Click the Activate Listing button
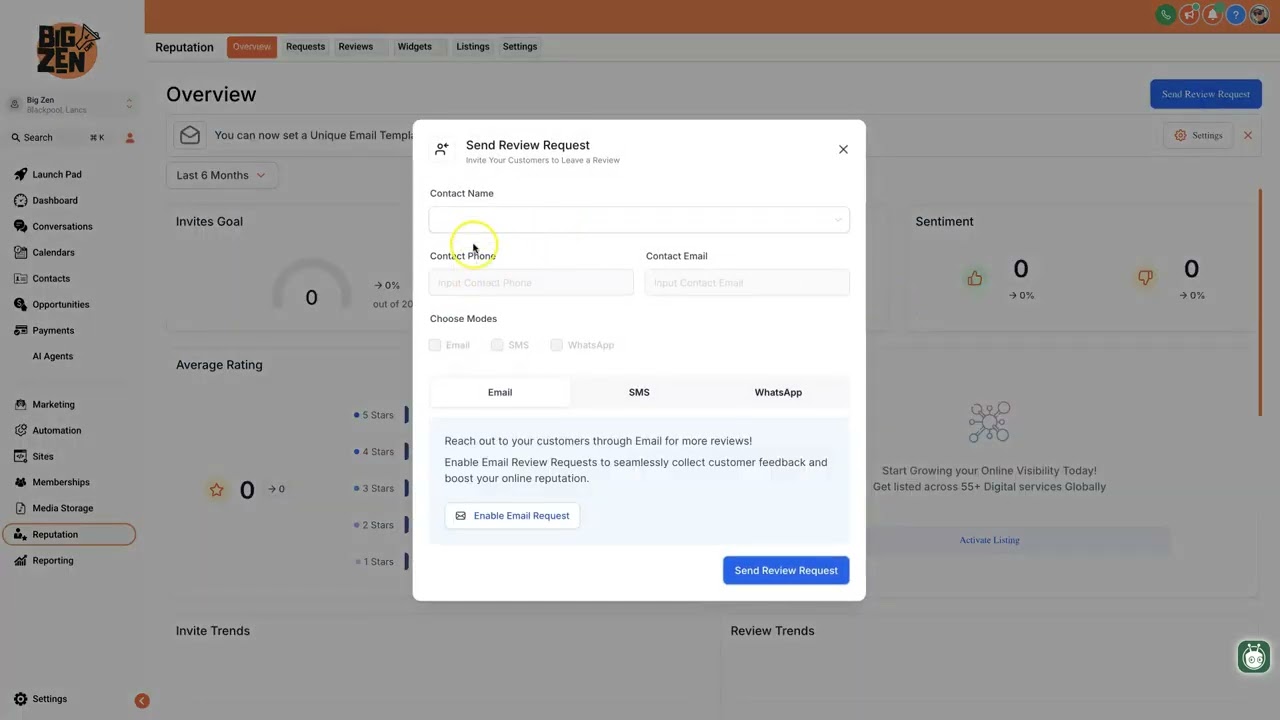 tap(989, 540)
